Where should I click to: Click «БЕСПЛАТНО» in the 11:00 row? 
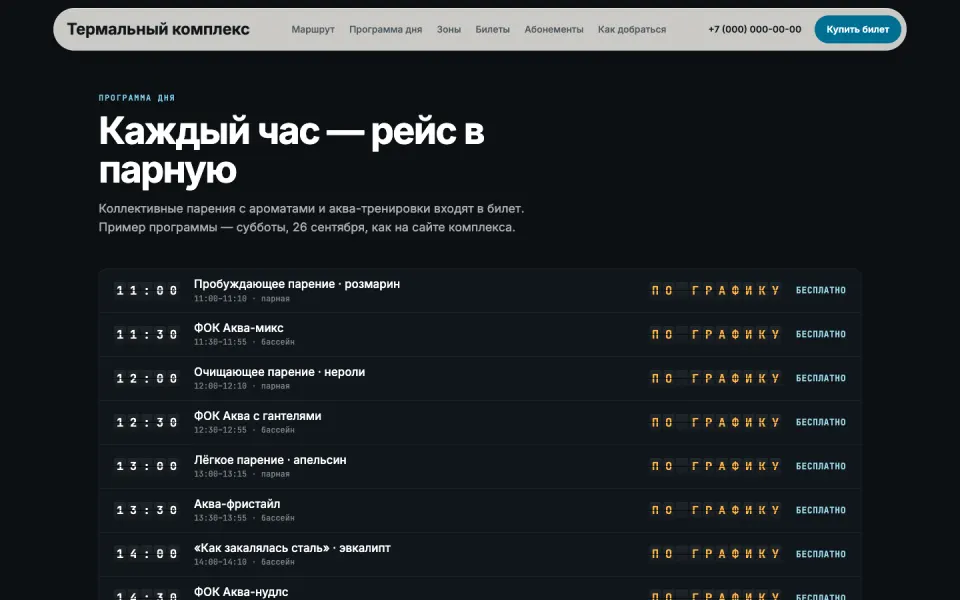(821, 290)
